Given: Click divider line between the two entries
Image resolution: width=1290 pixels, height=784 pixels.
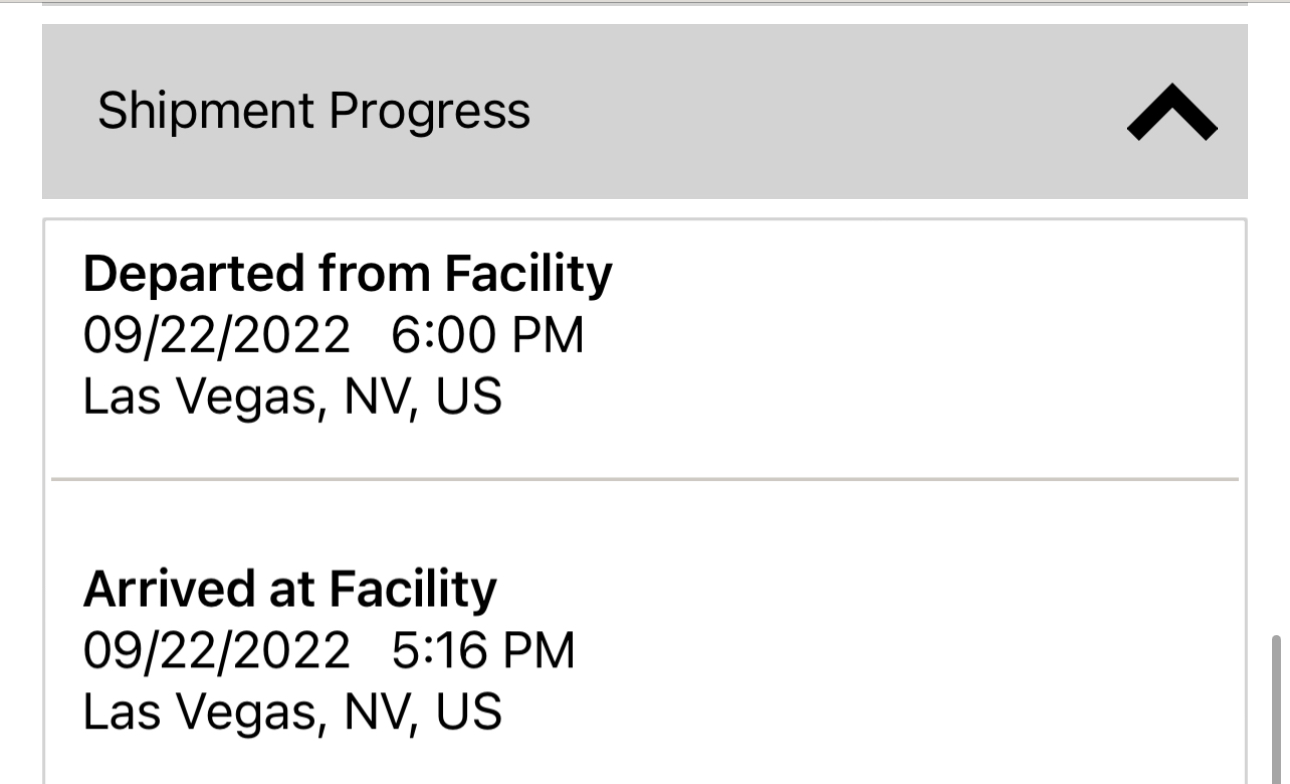Looking at the screenshot, I should pyautogui.click(x=645, y=480).
